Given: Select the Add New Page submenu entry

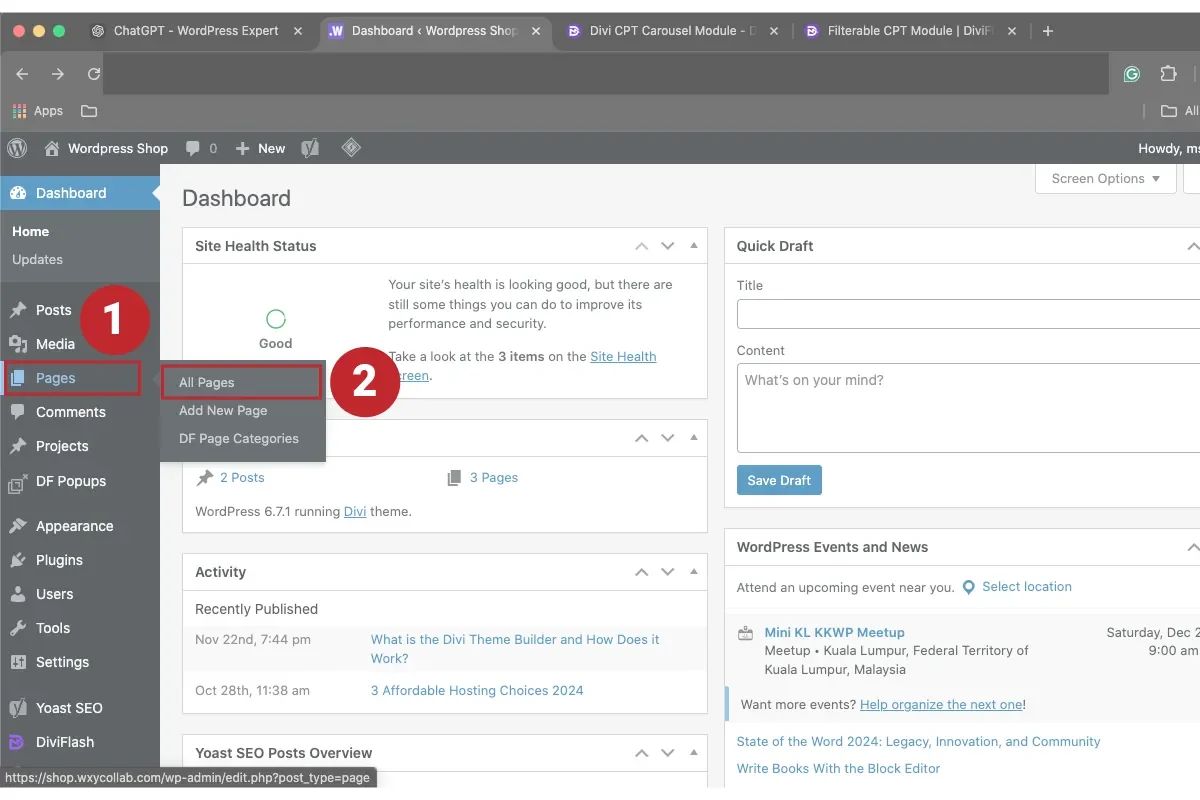Looking at the screenshot, I should point(222,410).
